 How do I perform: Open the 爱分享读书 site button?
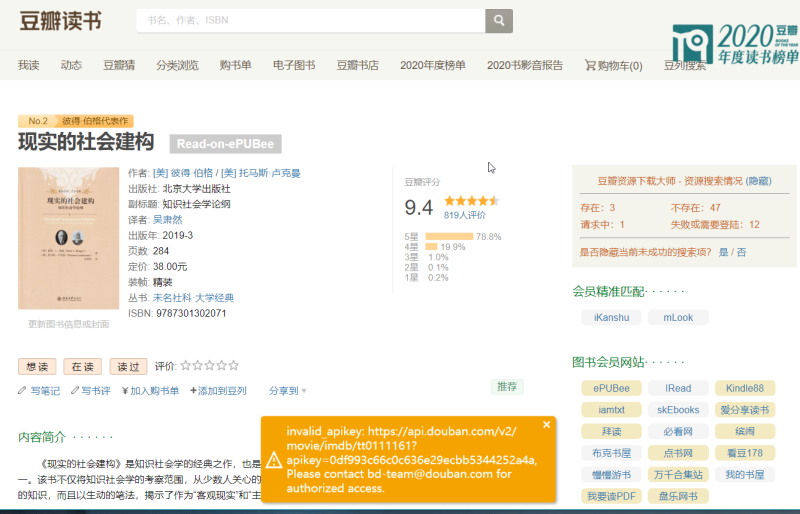click(745, 410)
